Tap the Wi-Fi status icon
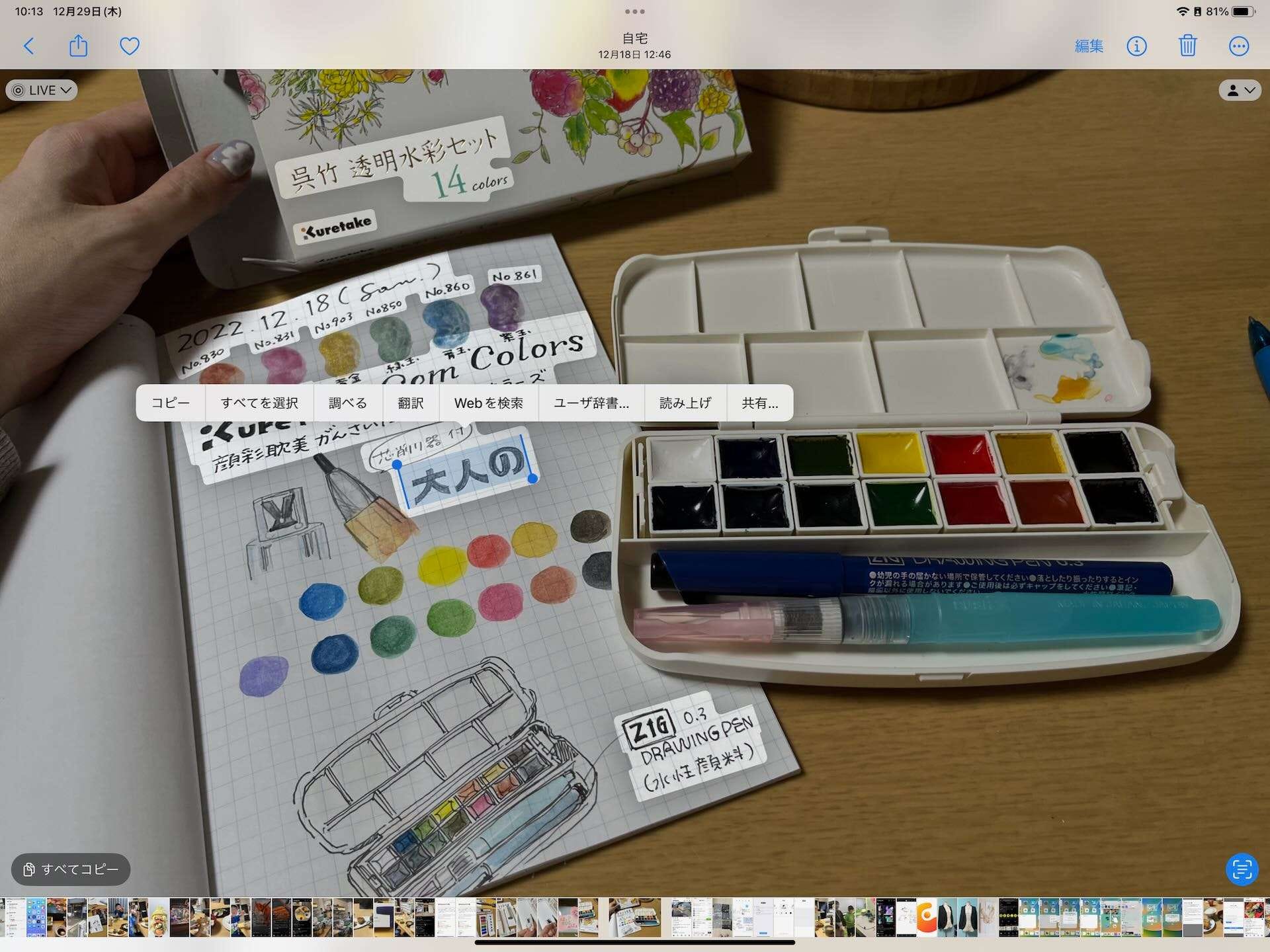The width and height of the screenshot is (1270, 952). [1183, 11]
